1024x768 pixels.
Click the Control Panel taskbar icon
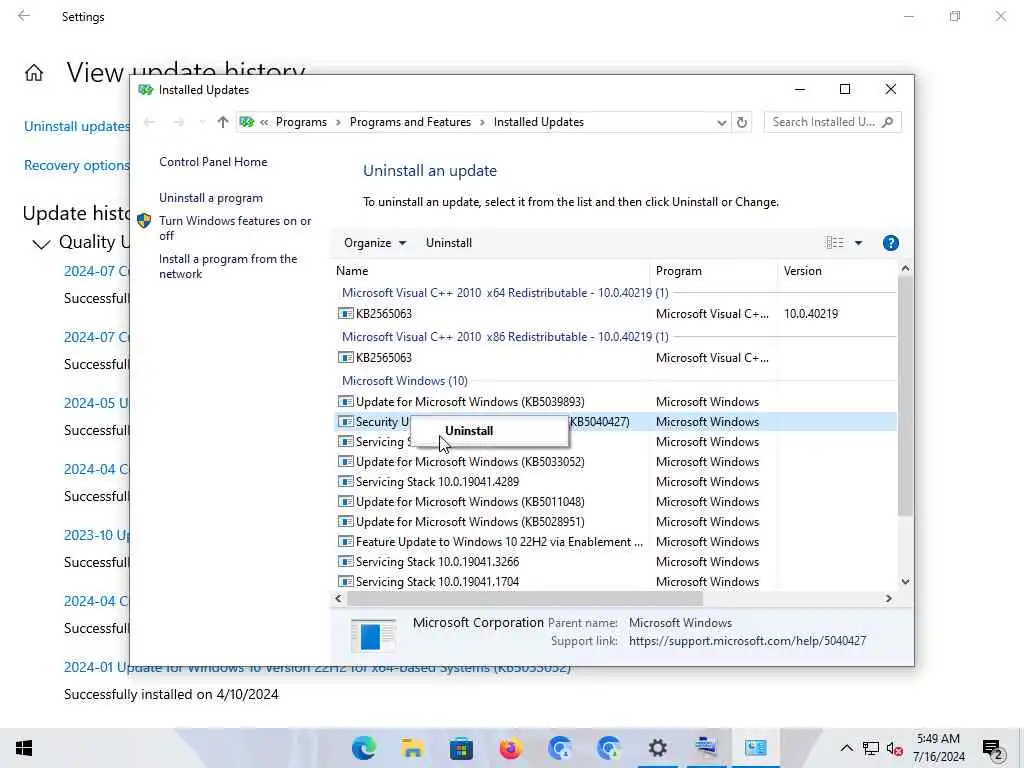[x=756, y=748]
